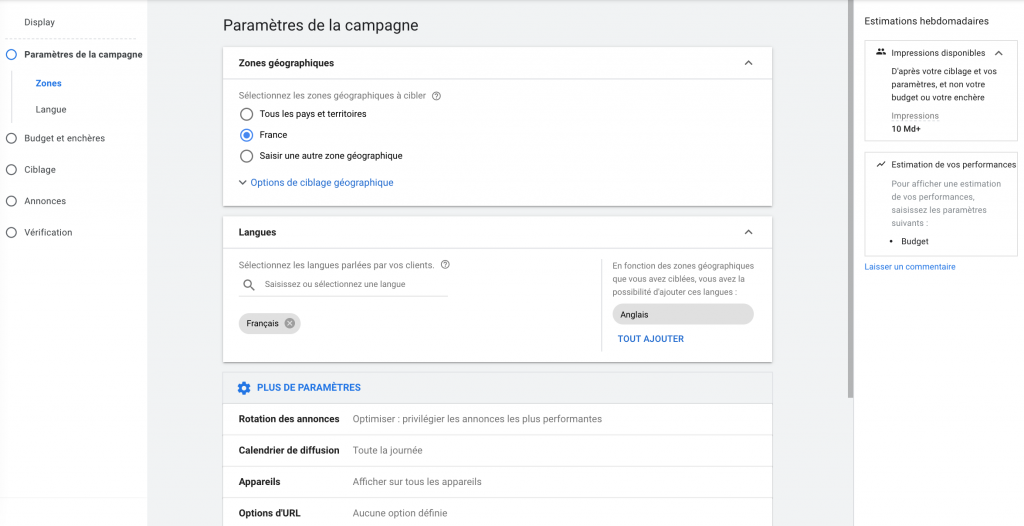The width and height of the screenshot is (1024, 526).
Task: Choose Saisir une autre zone géographique
Action: pos(246,156)
